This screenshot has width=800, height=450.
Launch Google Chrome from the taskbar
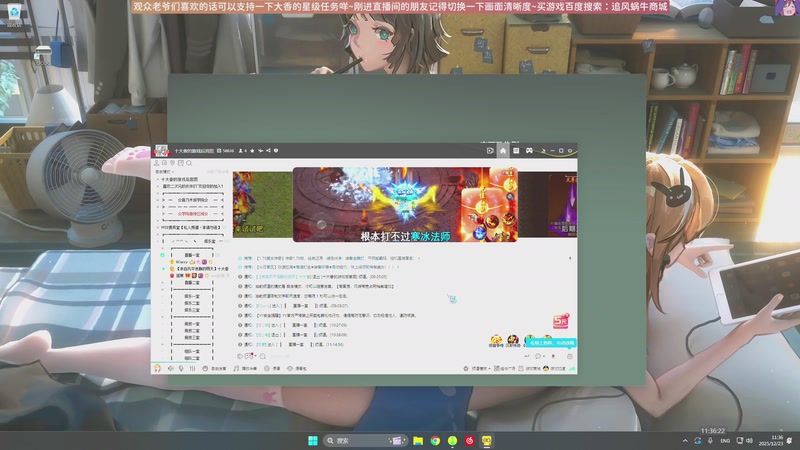(x=435, y=440)
